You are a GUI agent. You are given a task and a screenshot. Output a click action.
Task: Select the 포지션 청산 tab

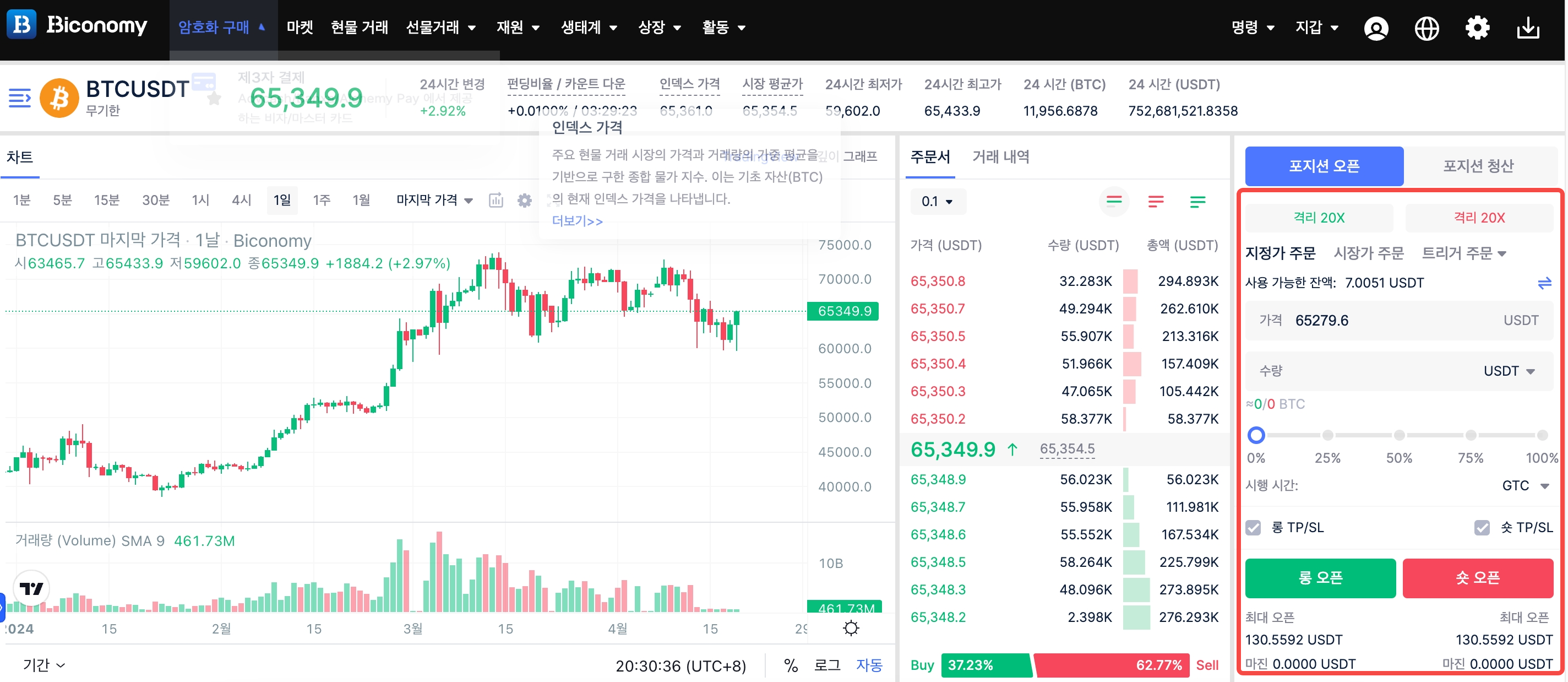(x=1478, y=166)
